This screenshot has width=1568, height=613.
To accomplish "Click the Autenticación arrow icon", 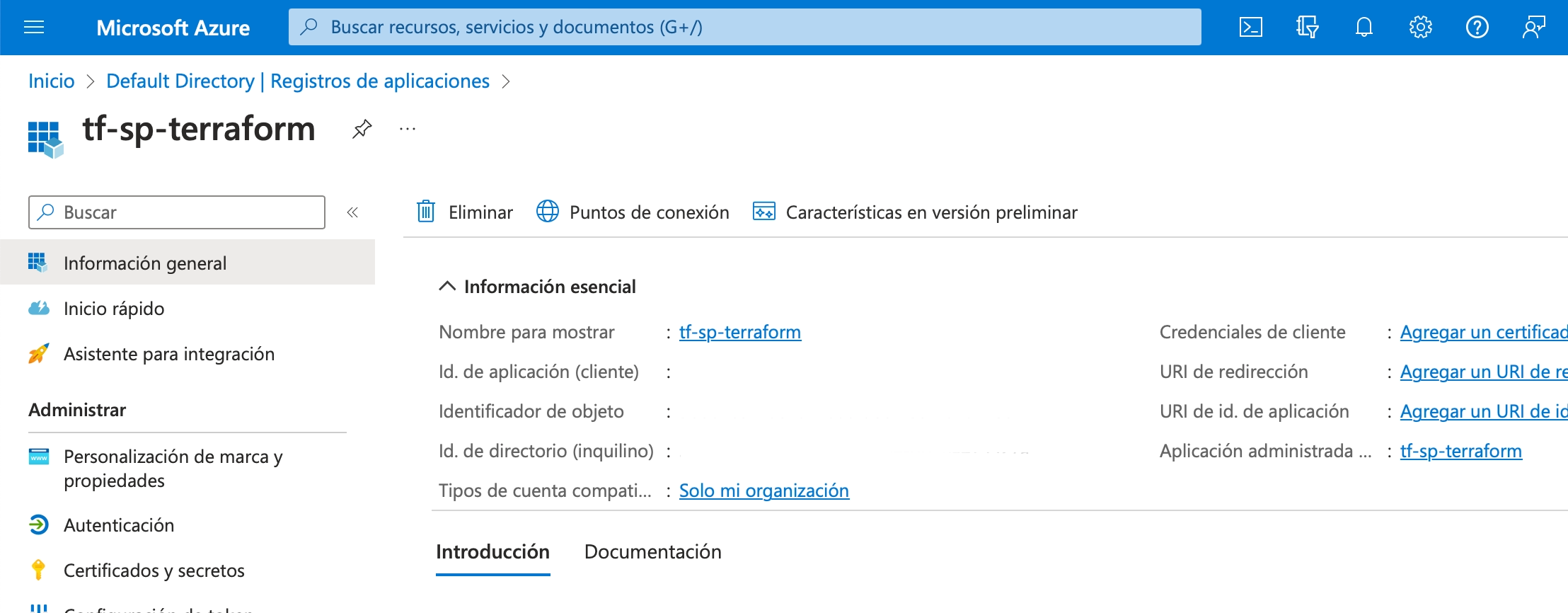I will [x=38, y=525].
